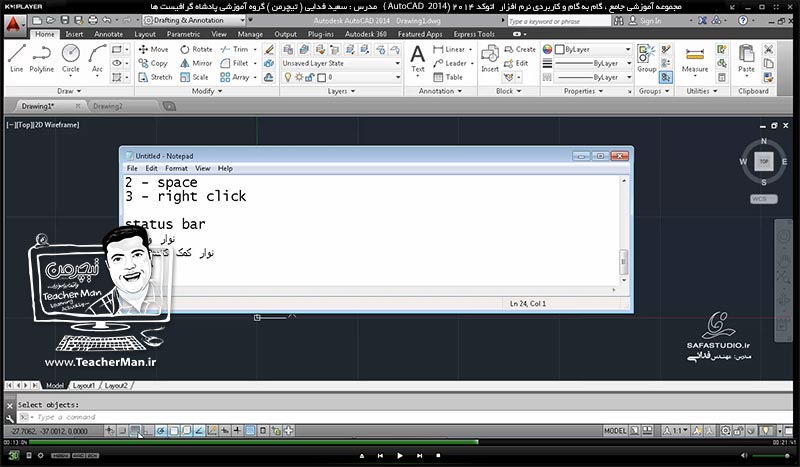Image resolution: width=800 pixels, height=467 pixels.
Task: Click the Plot printer icon in quick access toolbar
Action: tap(92, 20)
